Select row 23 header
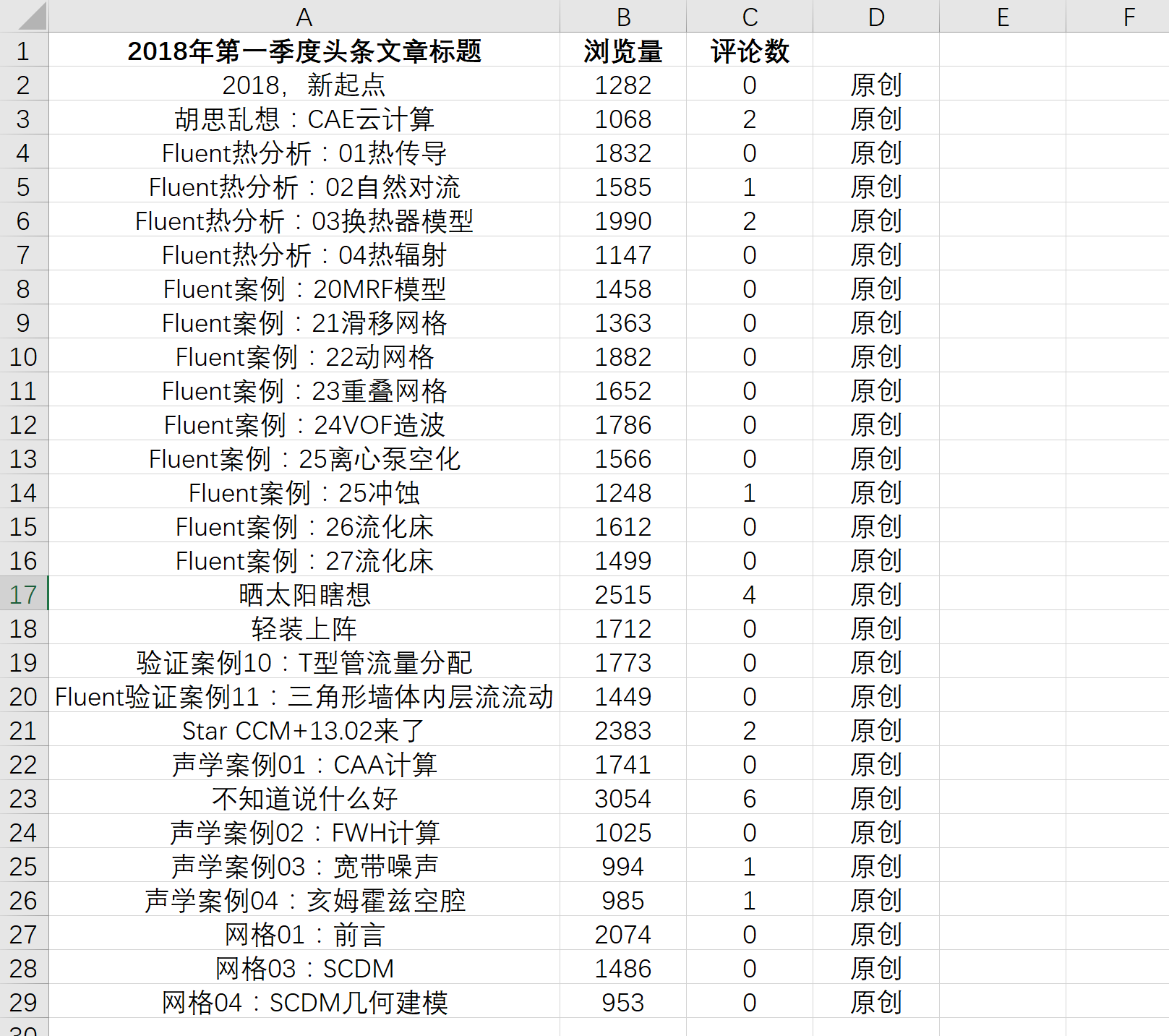 (24, 797)
